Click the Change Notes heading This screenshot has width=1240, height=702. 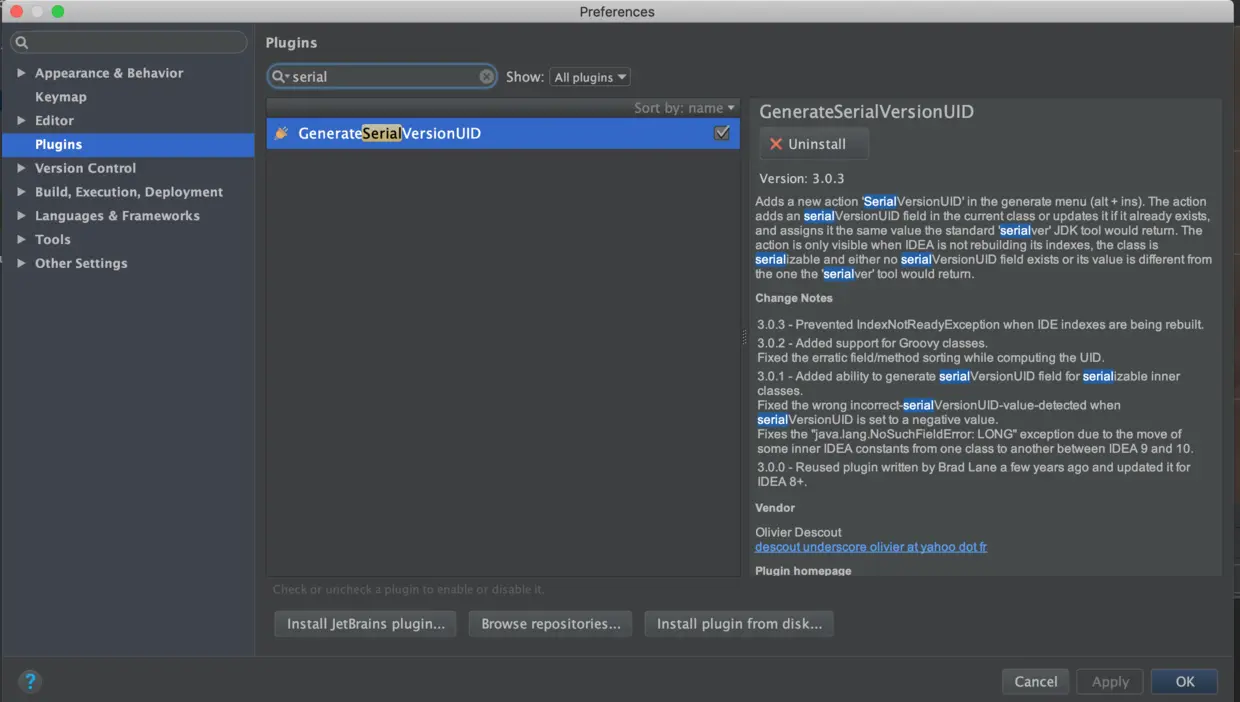click(794, 298)
